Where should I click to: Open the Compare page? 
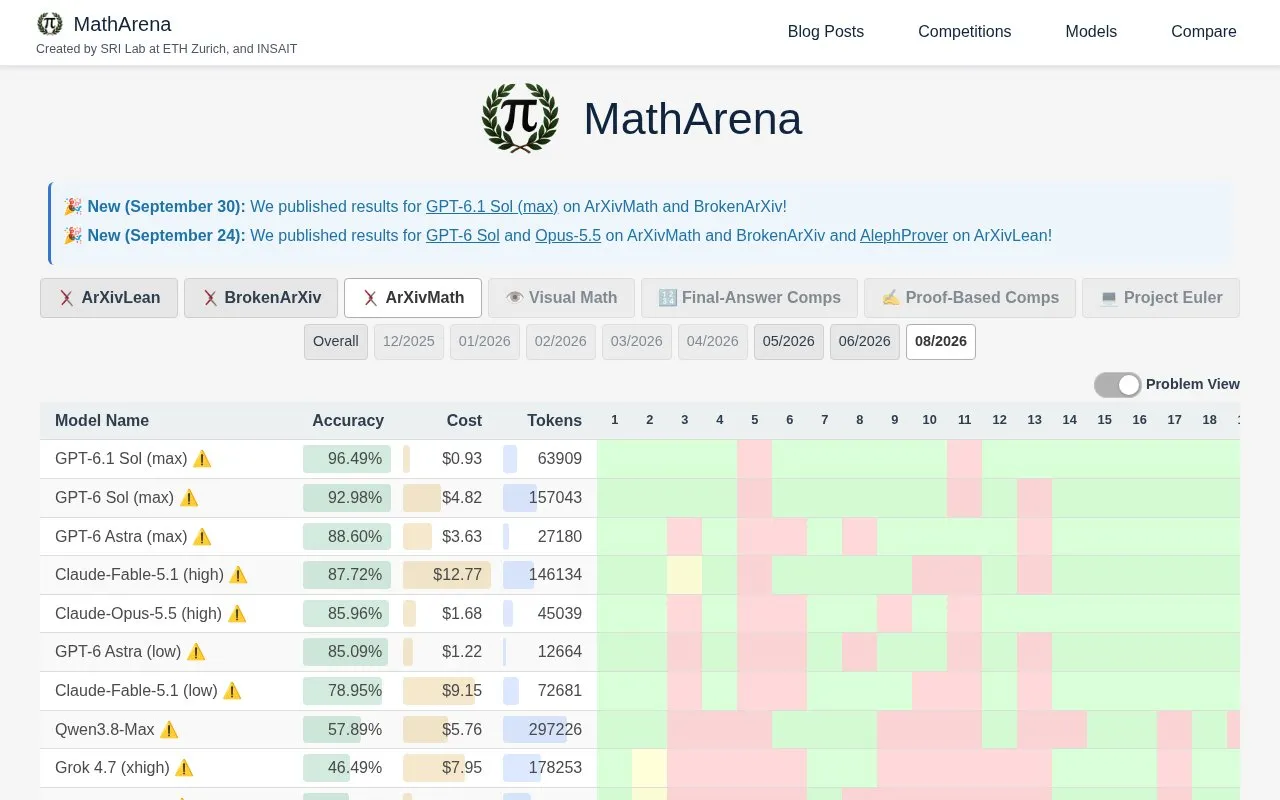point(1204,32)
